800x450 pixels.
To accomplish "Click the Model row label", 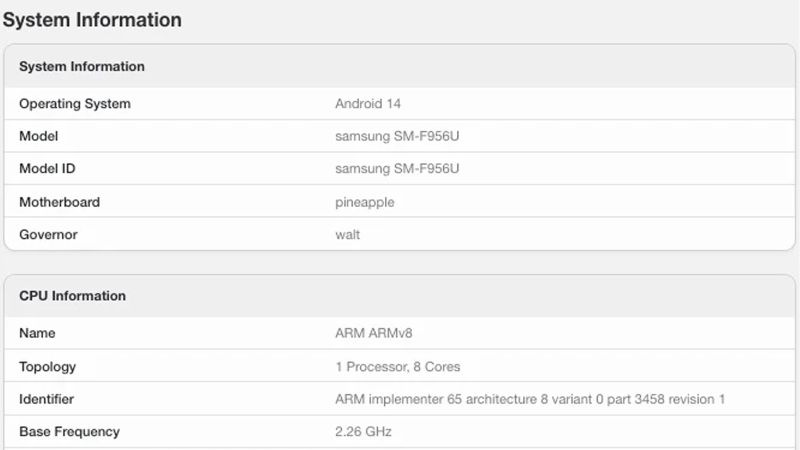I will [x=39, y=136].
